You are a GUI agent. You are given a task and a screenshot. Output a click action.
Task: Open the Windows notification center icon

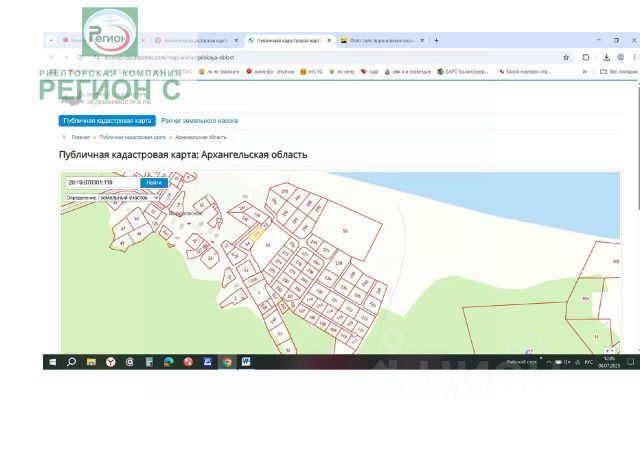631,362
